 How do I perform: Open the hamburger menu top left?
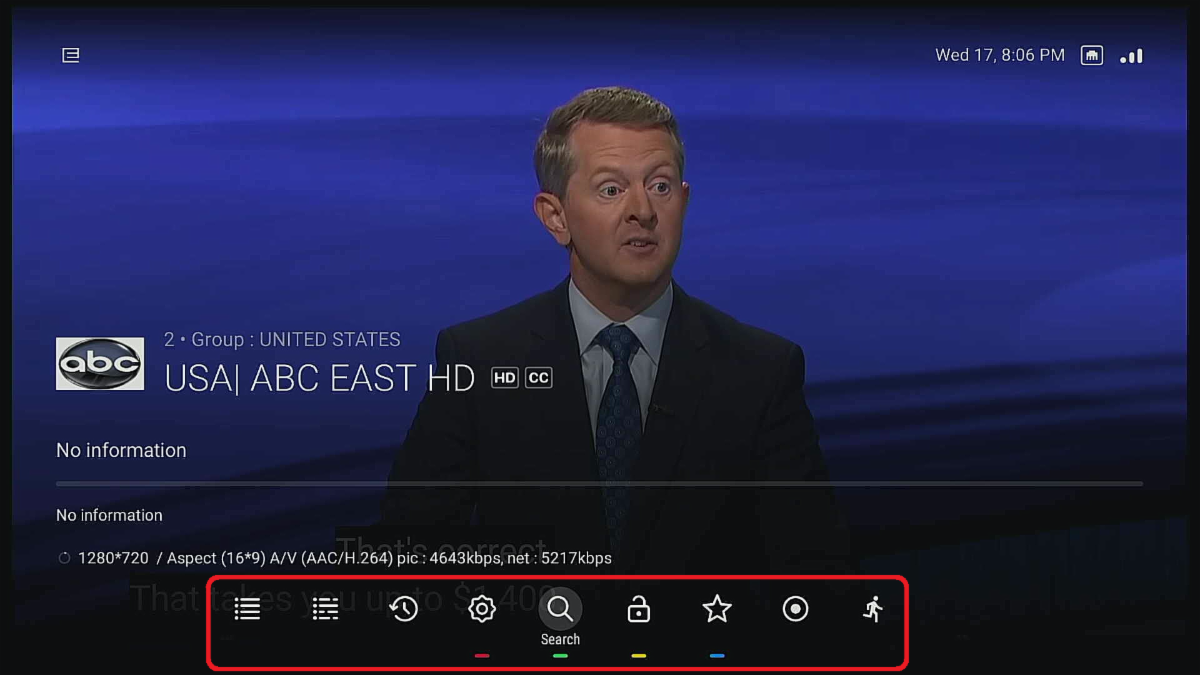tap(70, 54)
